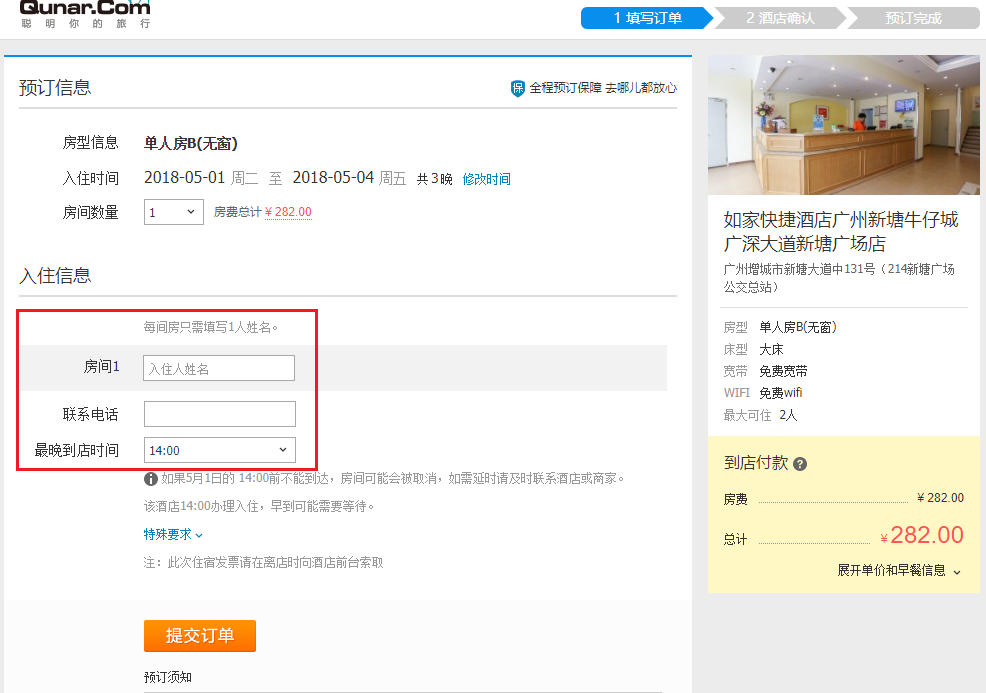Select the 1 填写订单 step tab
The width and height of the screenshot is (986, 693).
(648, 17)
